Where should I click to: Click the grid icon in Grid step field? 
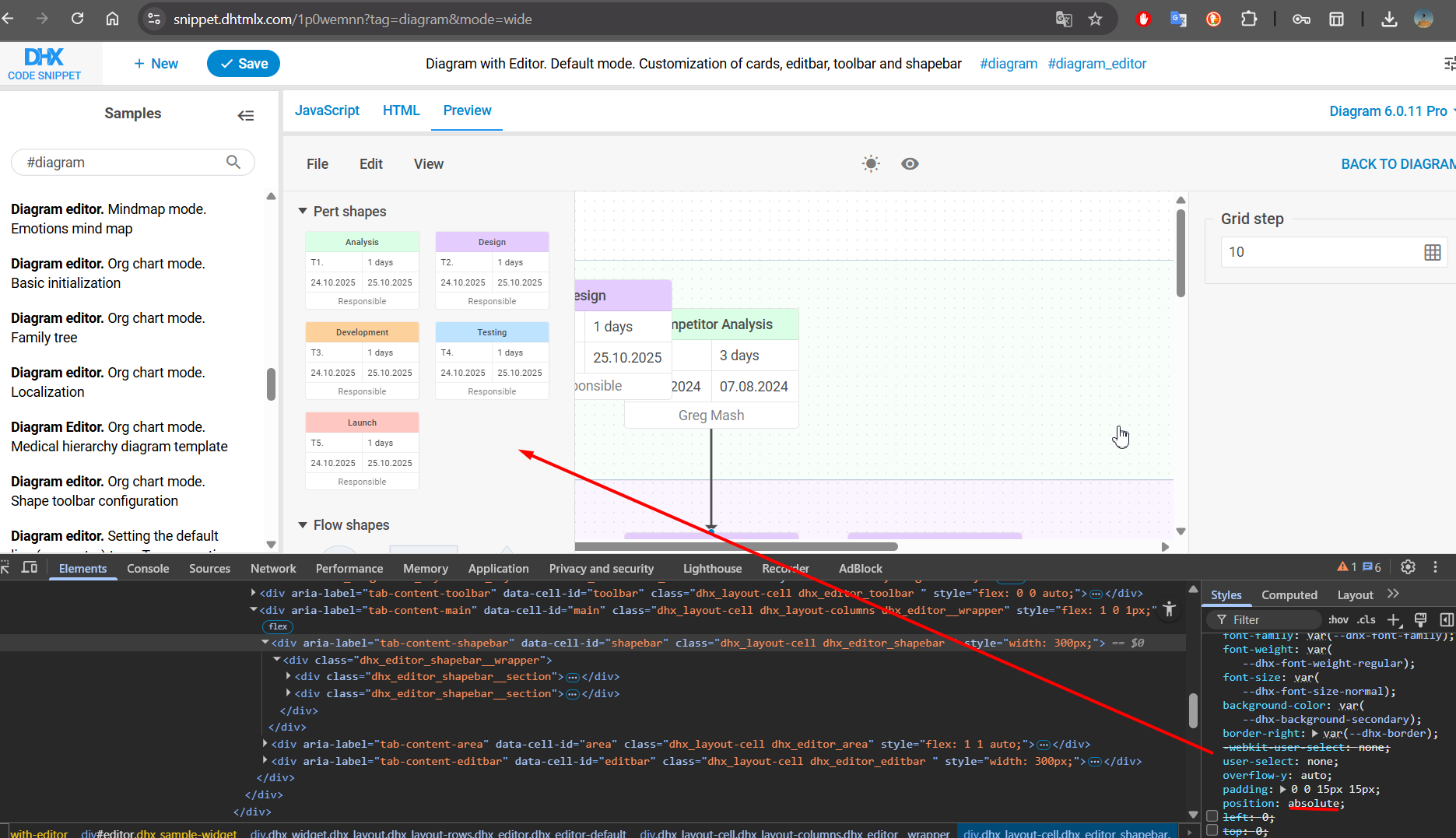pyautogui.click(x=1432, y=252)
